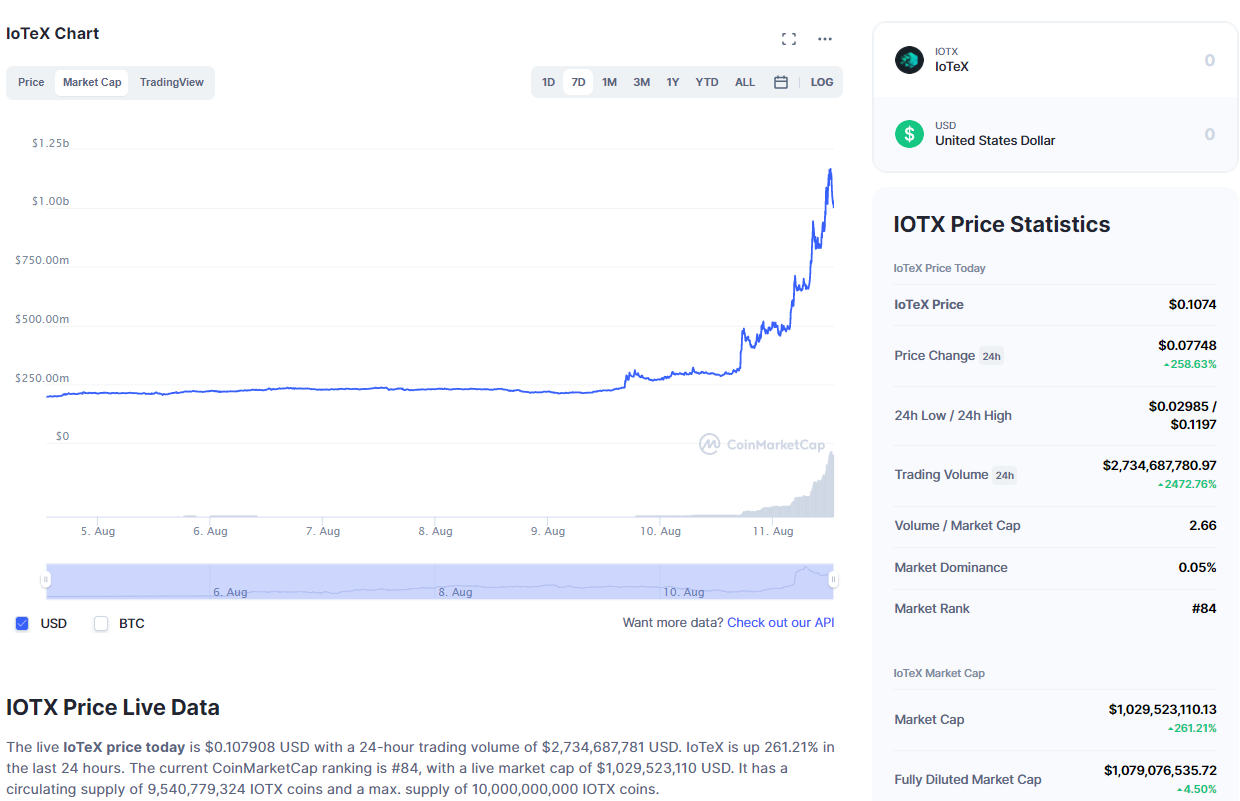Toggle the LOG scale button

pyautogui.click(x=822, y=82)
